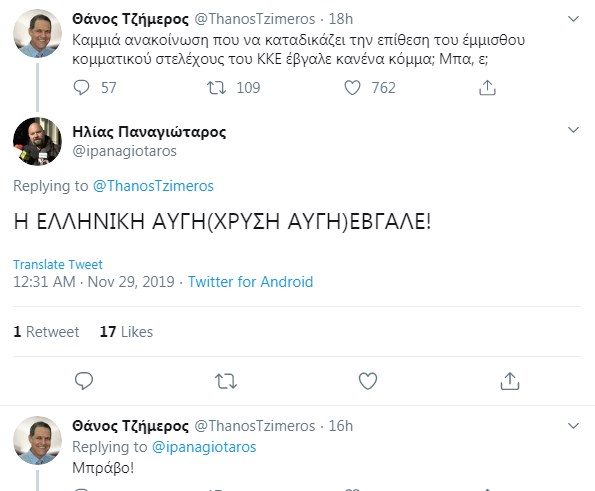View the 1 Retweet list
Image resolution: width=595 pixels, height=491 pixels.
46,332
